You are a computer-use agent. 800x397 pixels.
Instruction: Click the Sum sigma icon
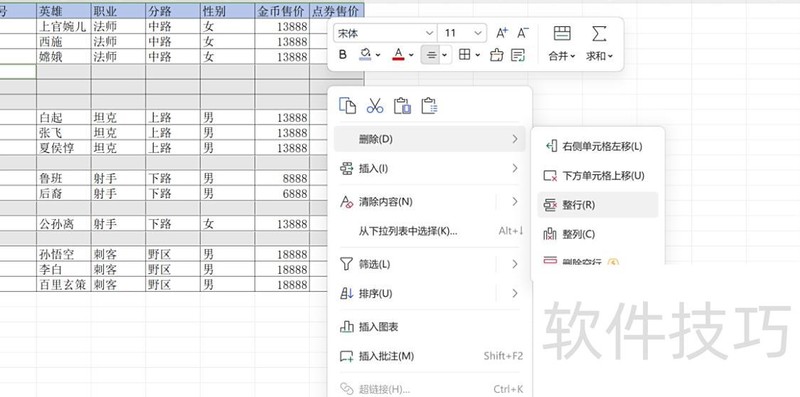point(599,33)
